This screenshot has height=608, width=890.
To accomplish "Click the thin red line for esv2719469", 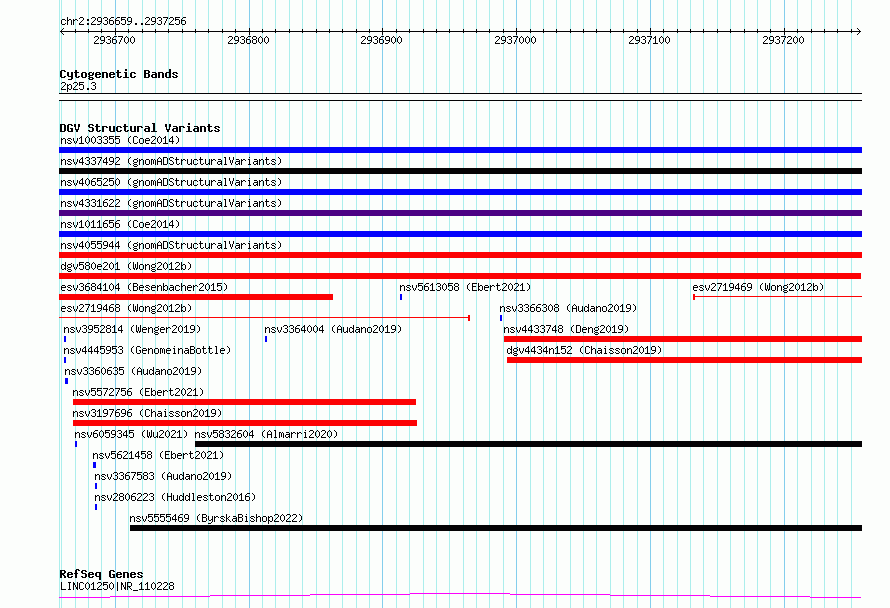I will click(x=777, y=296).
